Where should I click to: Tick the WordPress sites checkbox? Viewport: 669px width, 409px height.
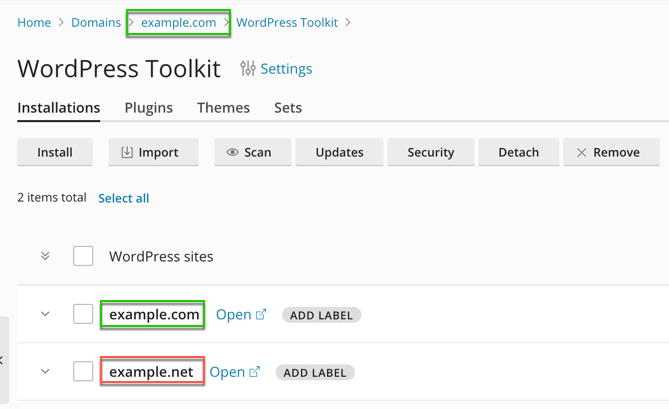click(83, 256)
